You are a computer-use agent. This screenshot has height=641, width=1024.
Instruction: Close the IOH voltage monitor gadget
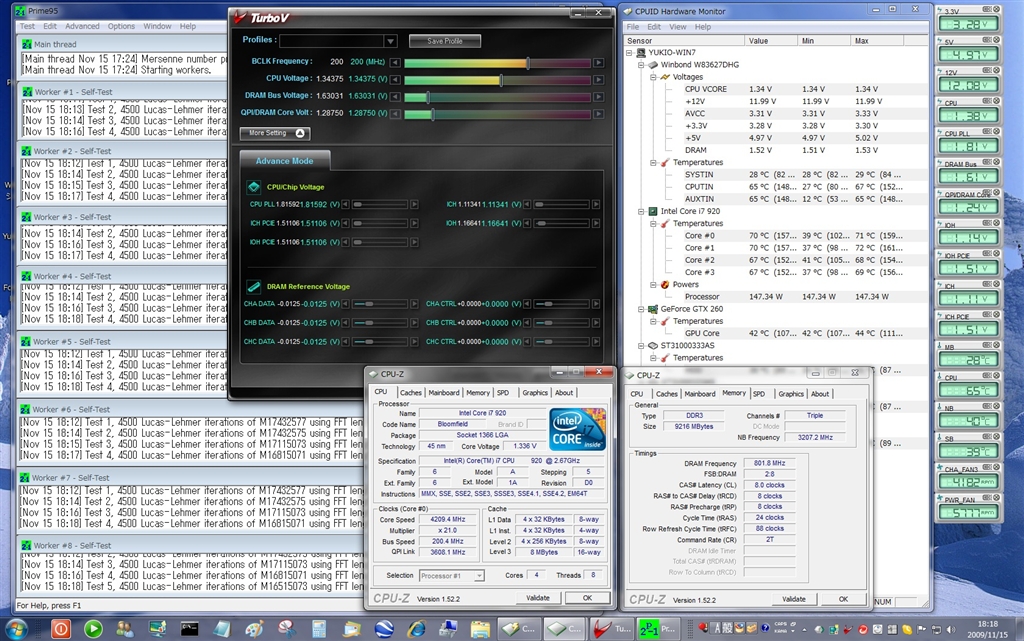click(997, 223)
